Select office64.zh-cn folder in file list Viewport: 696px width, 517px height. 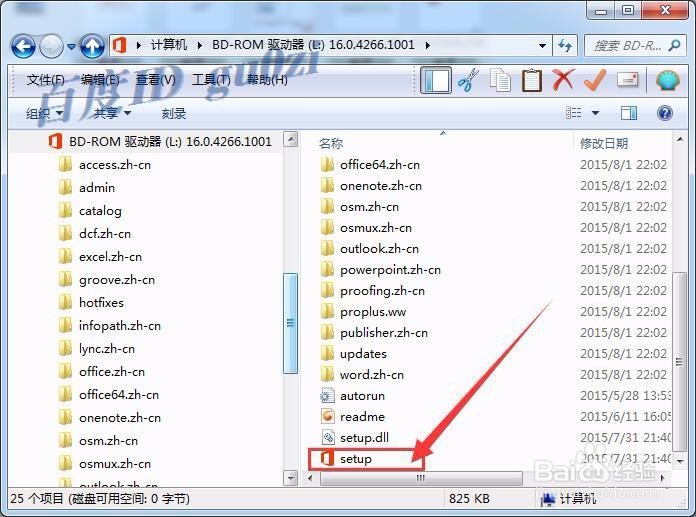(x=370, y=165)
